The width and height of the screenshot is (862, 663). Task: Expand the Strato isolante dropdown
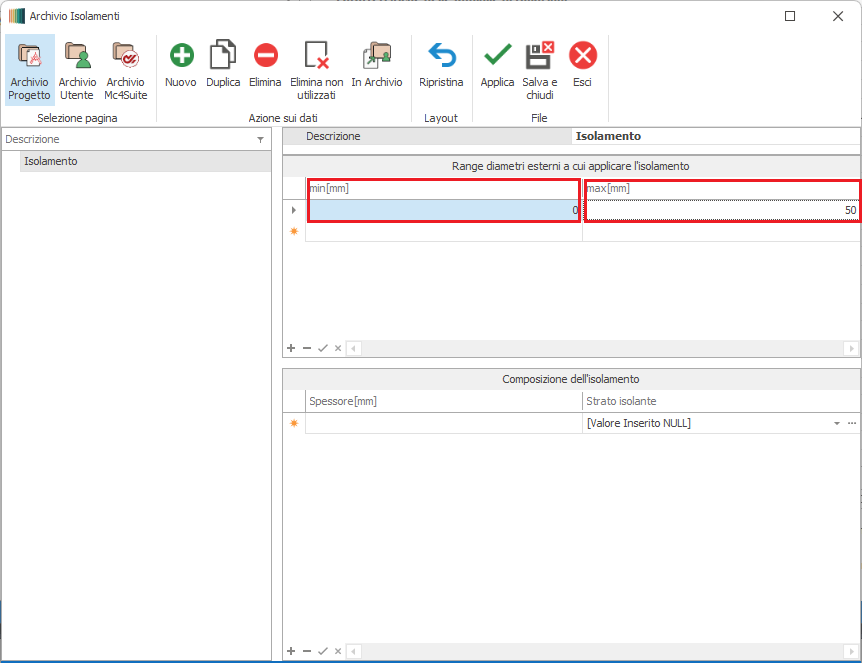(x=836, y=423)
